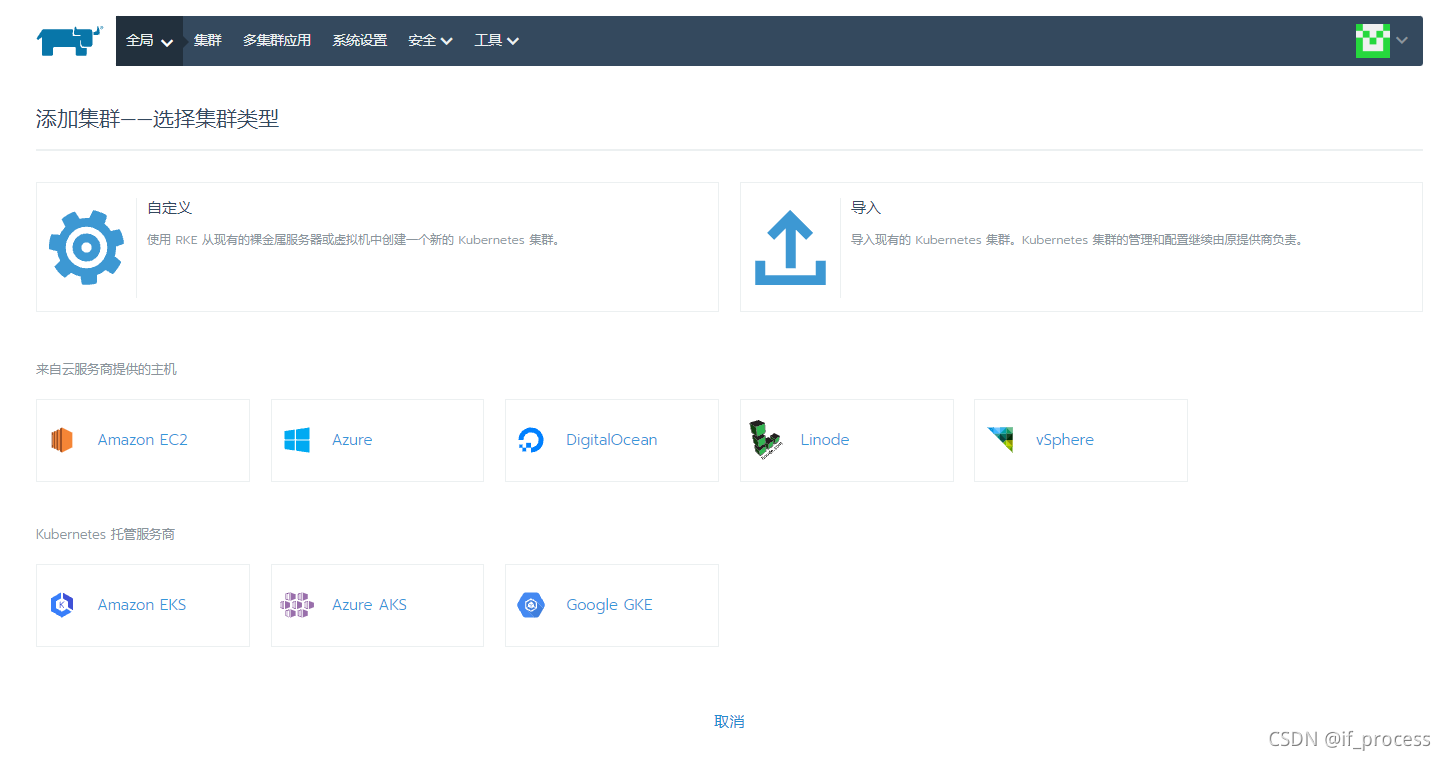Click the Amazon EC2 logo icon
This screenshot has height=760, width=1446.
62,440
